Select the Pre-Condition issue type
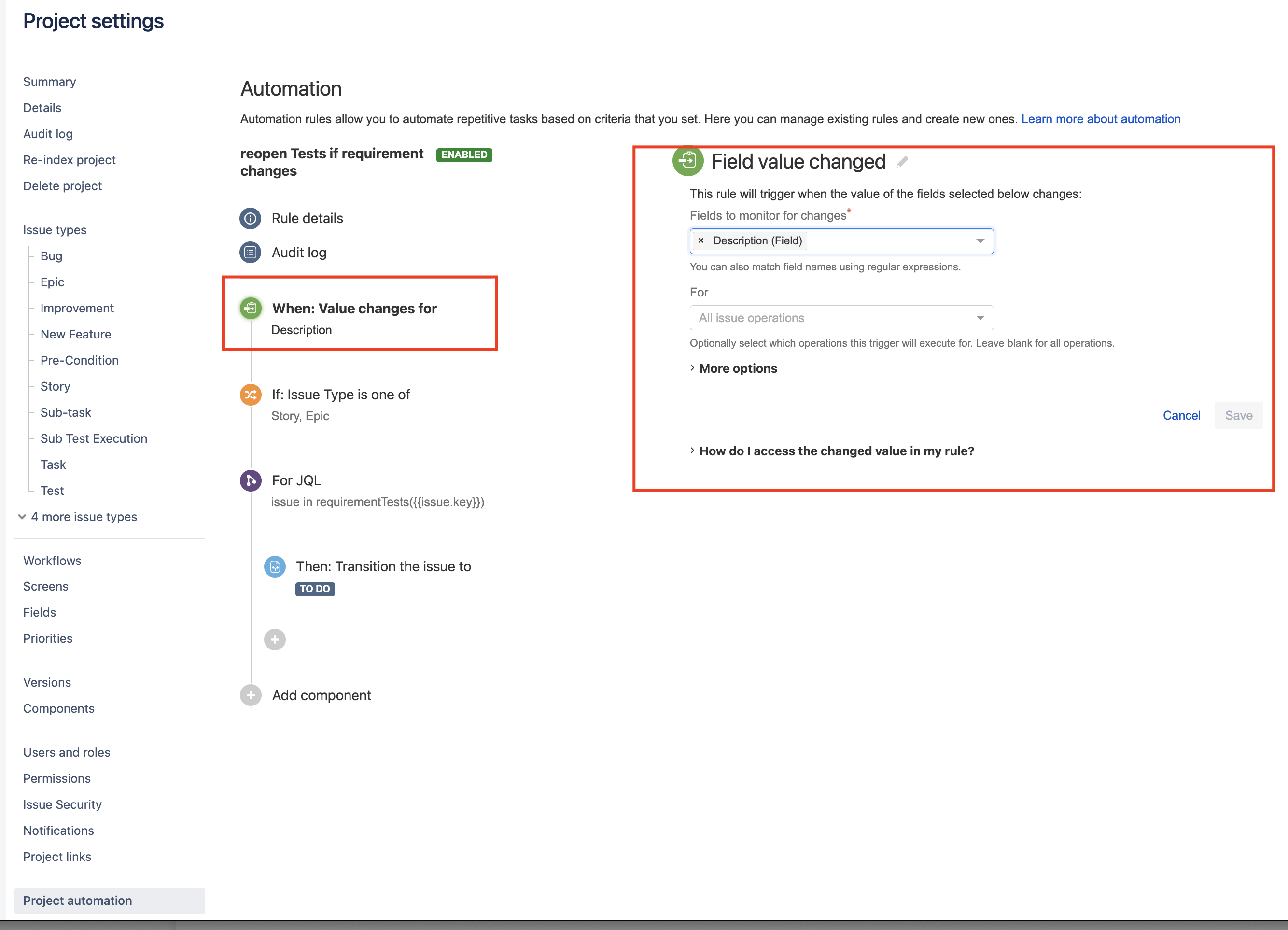 (80, 361)
